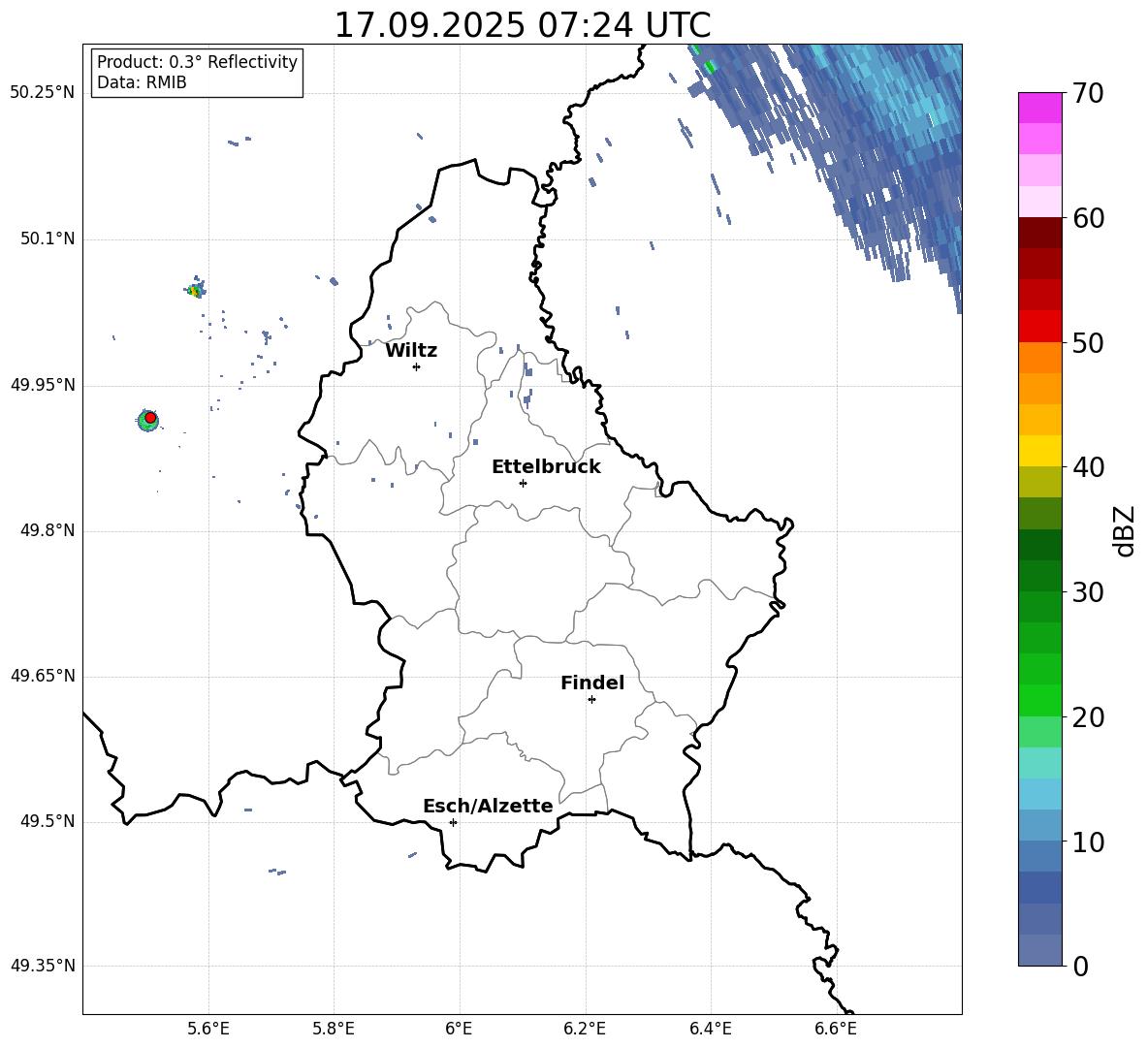
Task: Click the dark maroon swatch just below 60
Action: click(1039, 234)
